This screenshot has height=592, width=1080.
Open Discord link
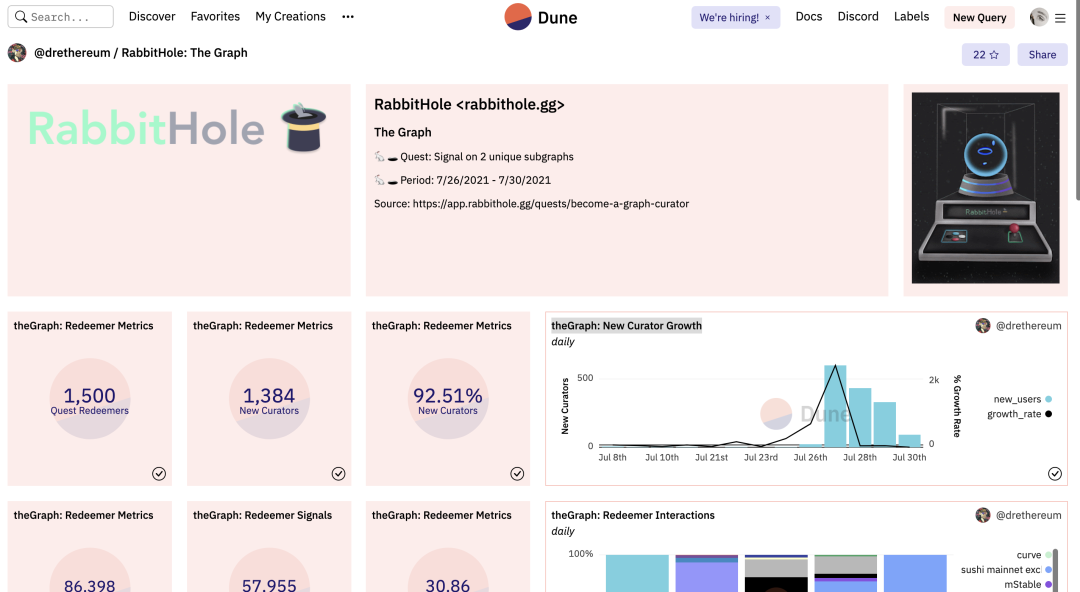[858, 17]
